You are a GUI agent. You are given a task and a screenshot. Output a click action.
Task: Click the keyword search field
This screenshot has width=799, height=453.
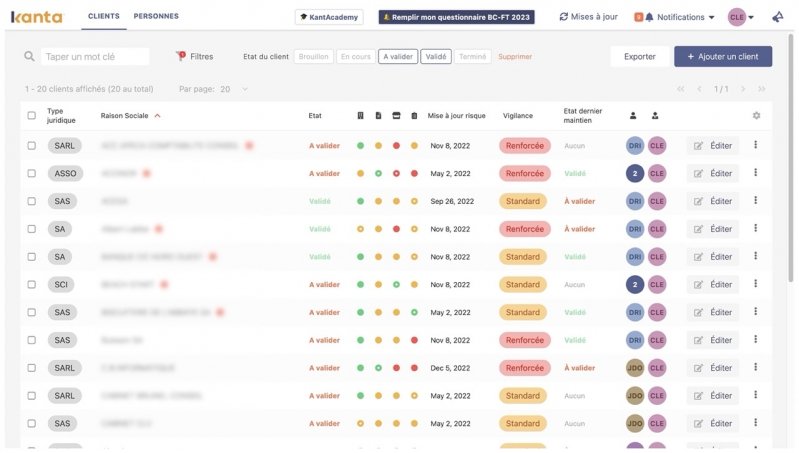pos(96,57)
